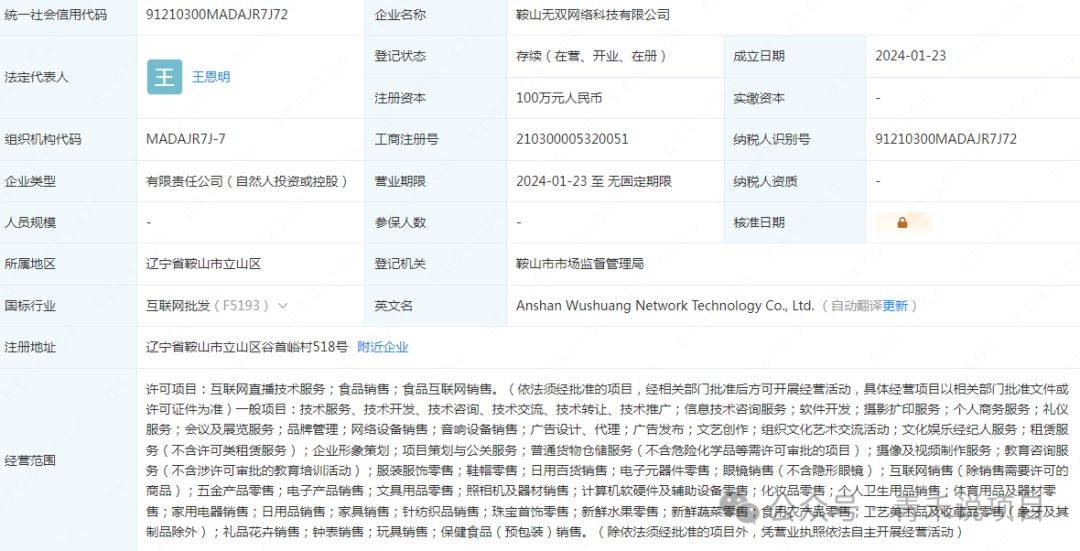Expand the 互联网批发 F5193 industry dropdown chevron

coord(283,306)
